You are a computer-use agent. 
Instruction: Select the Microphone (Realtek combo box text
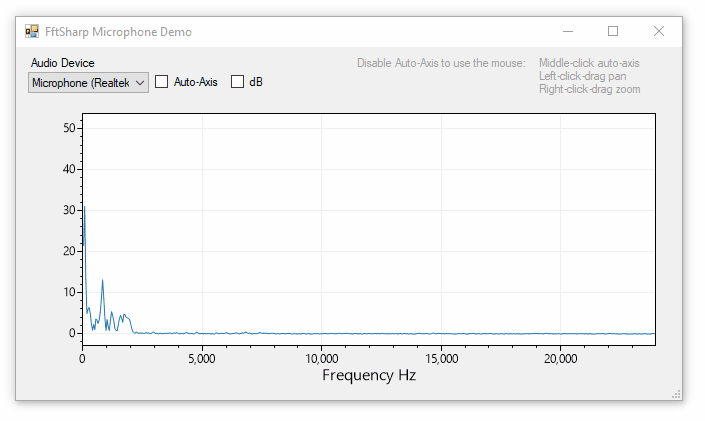click(x=80, y=83)
